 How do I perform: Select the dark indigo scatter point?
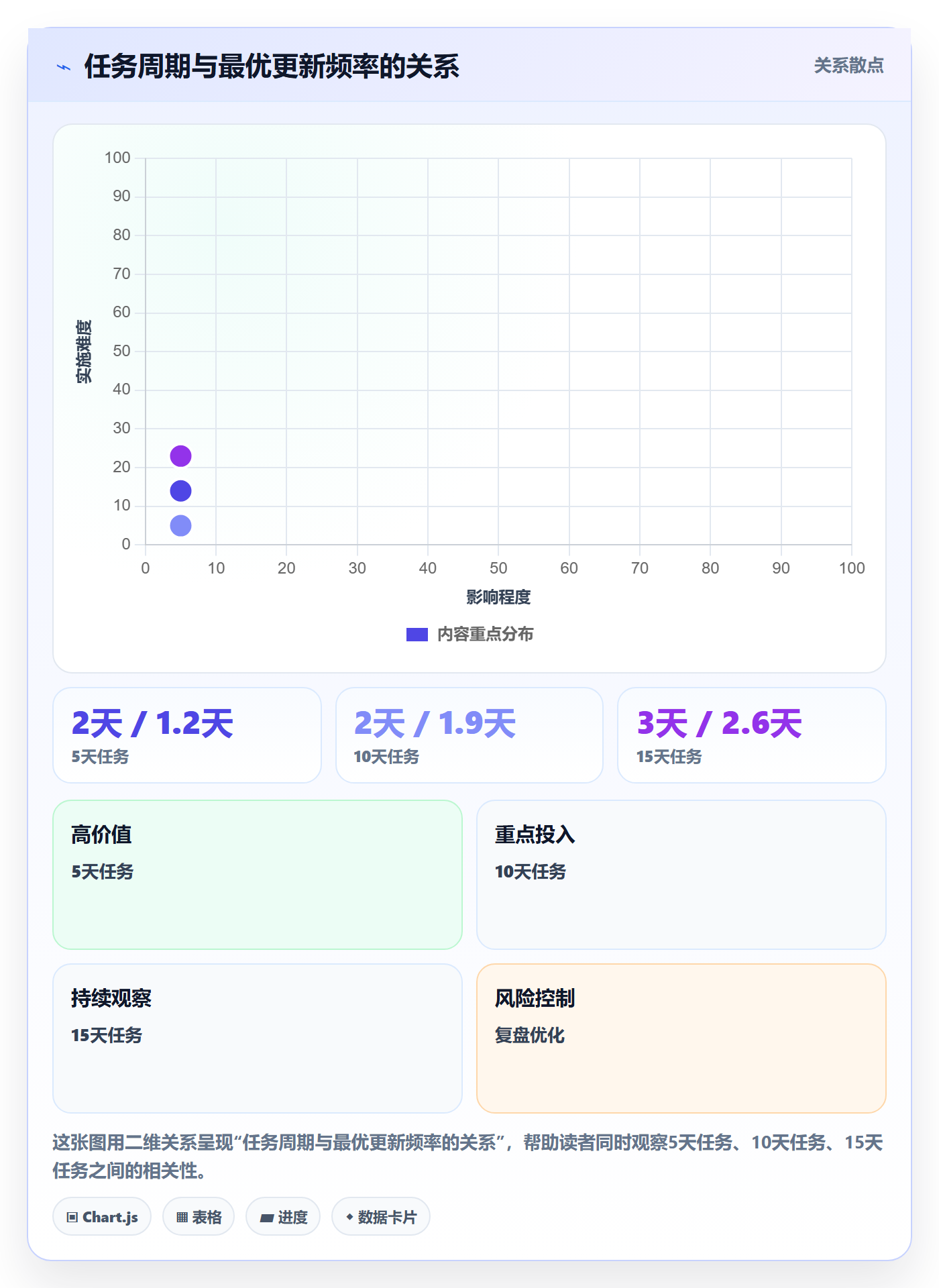pyautogui.click(x=180, y=491)
